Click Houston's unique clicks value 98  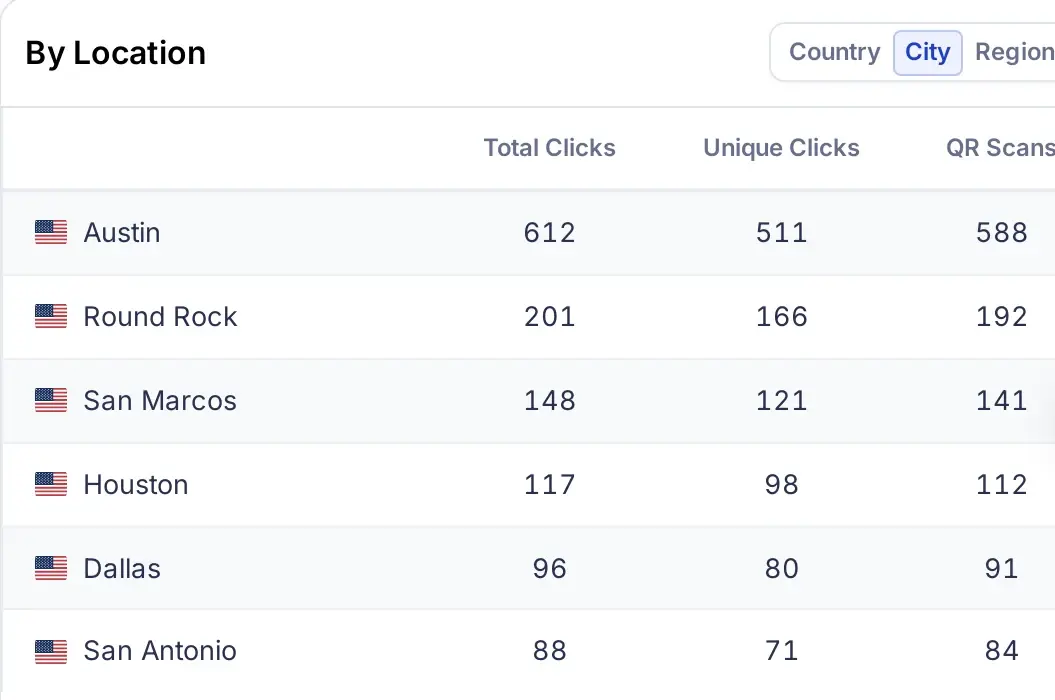781,485
